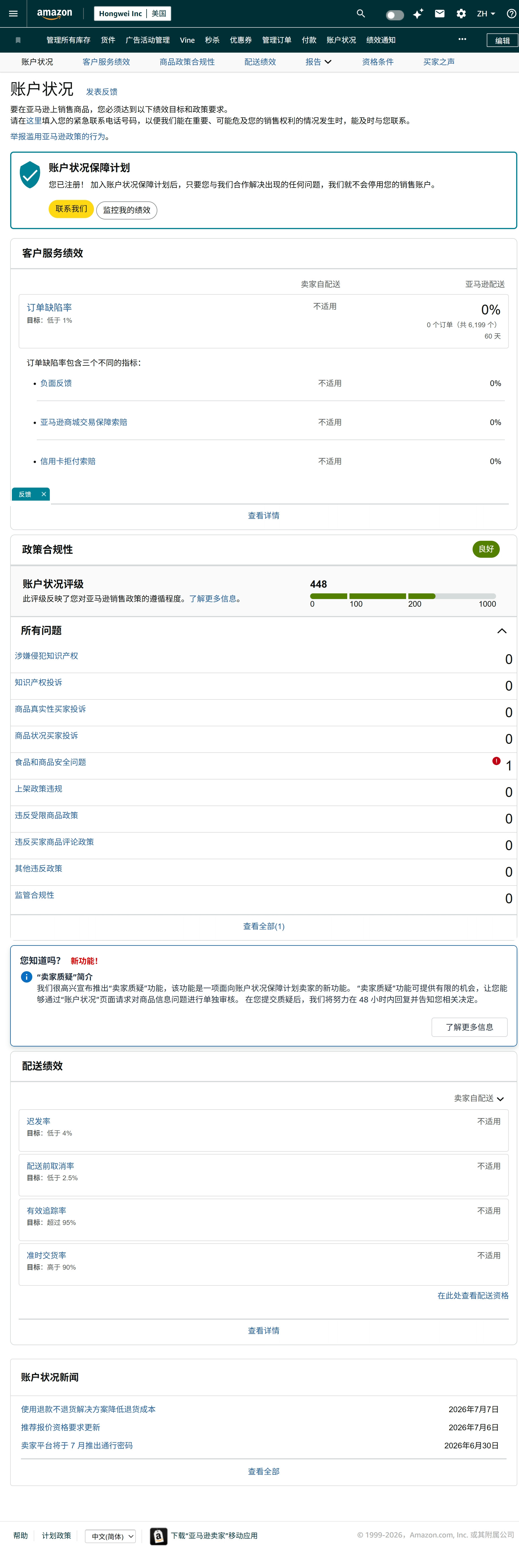Switch to the 买家之声 tab

tap(439, 62)
